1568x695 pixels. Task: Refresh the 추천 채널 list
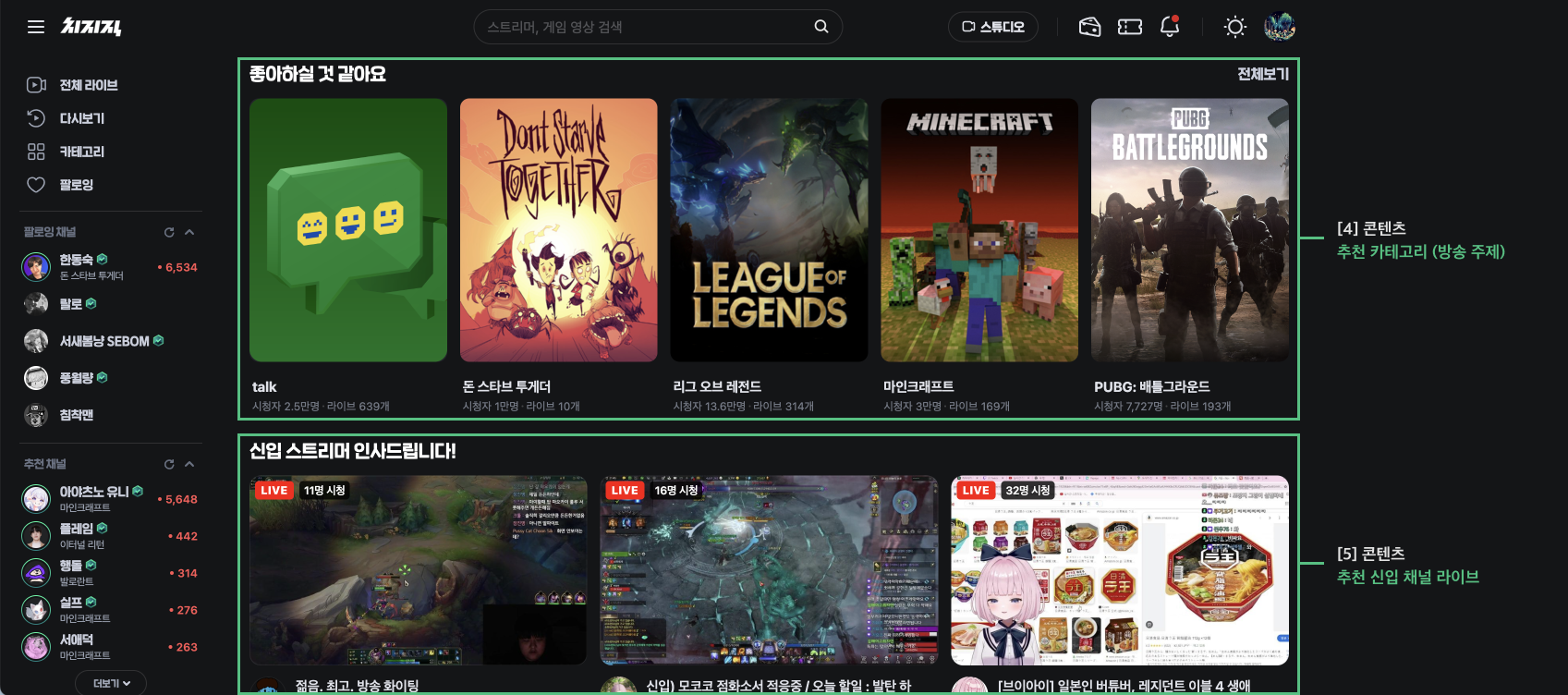point(169,464)
